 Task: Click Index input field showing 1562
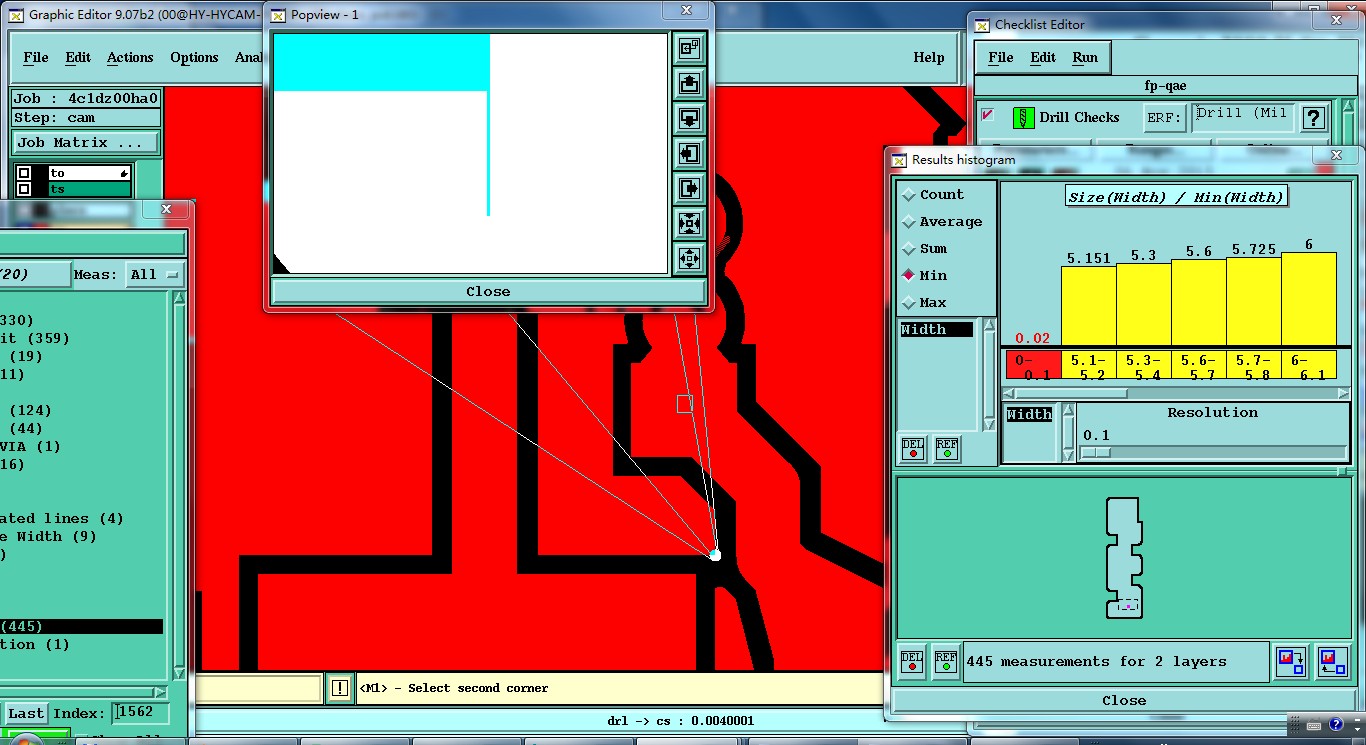(x=140, y=713)
